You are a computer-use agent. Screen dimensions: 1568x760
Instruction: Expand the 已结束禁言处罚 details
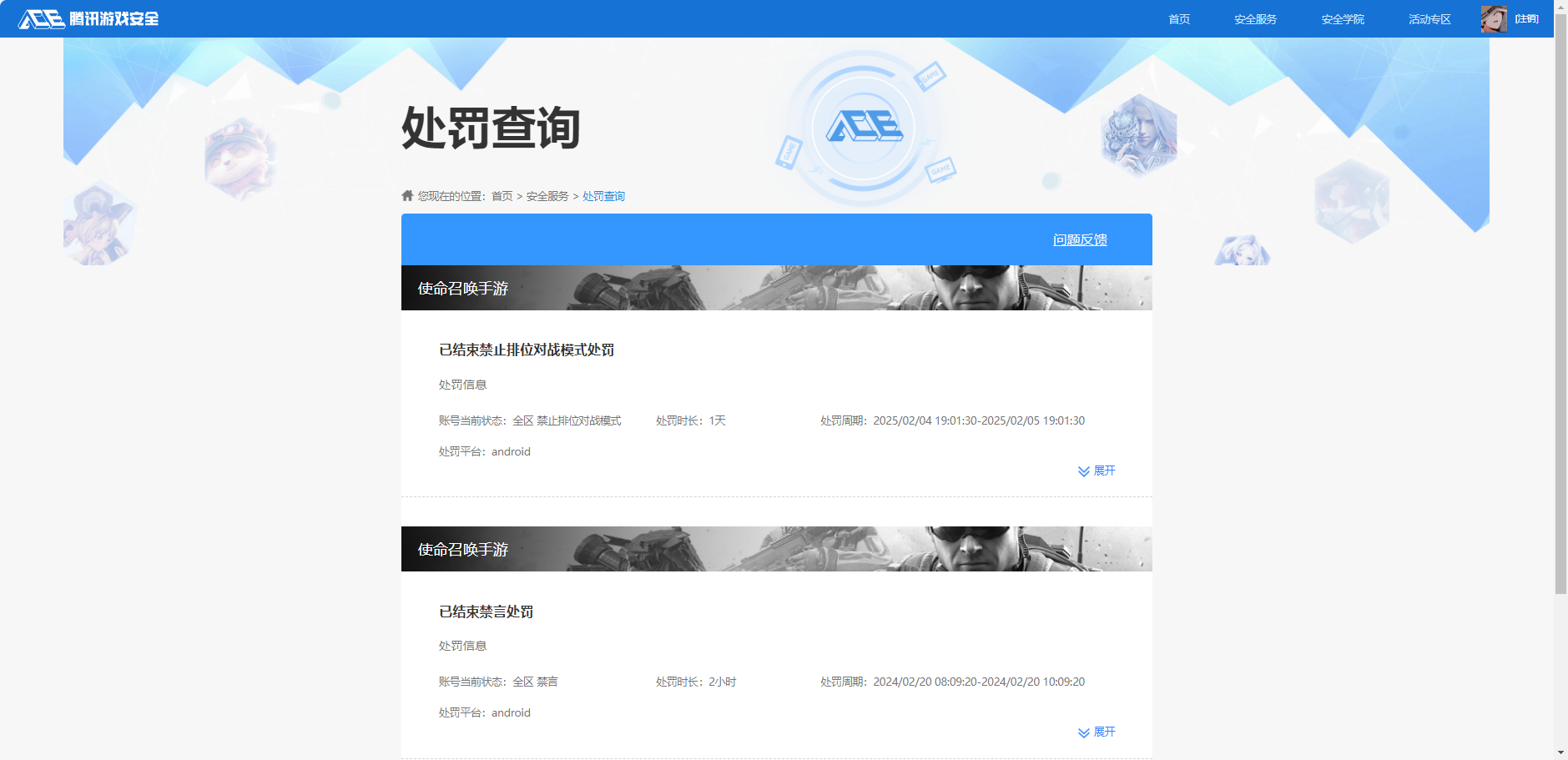click(1097, 732)
